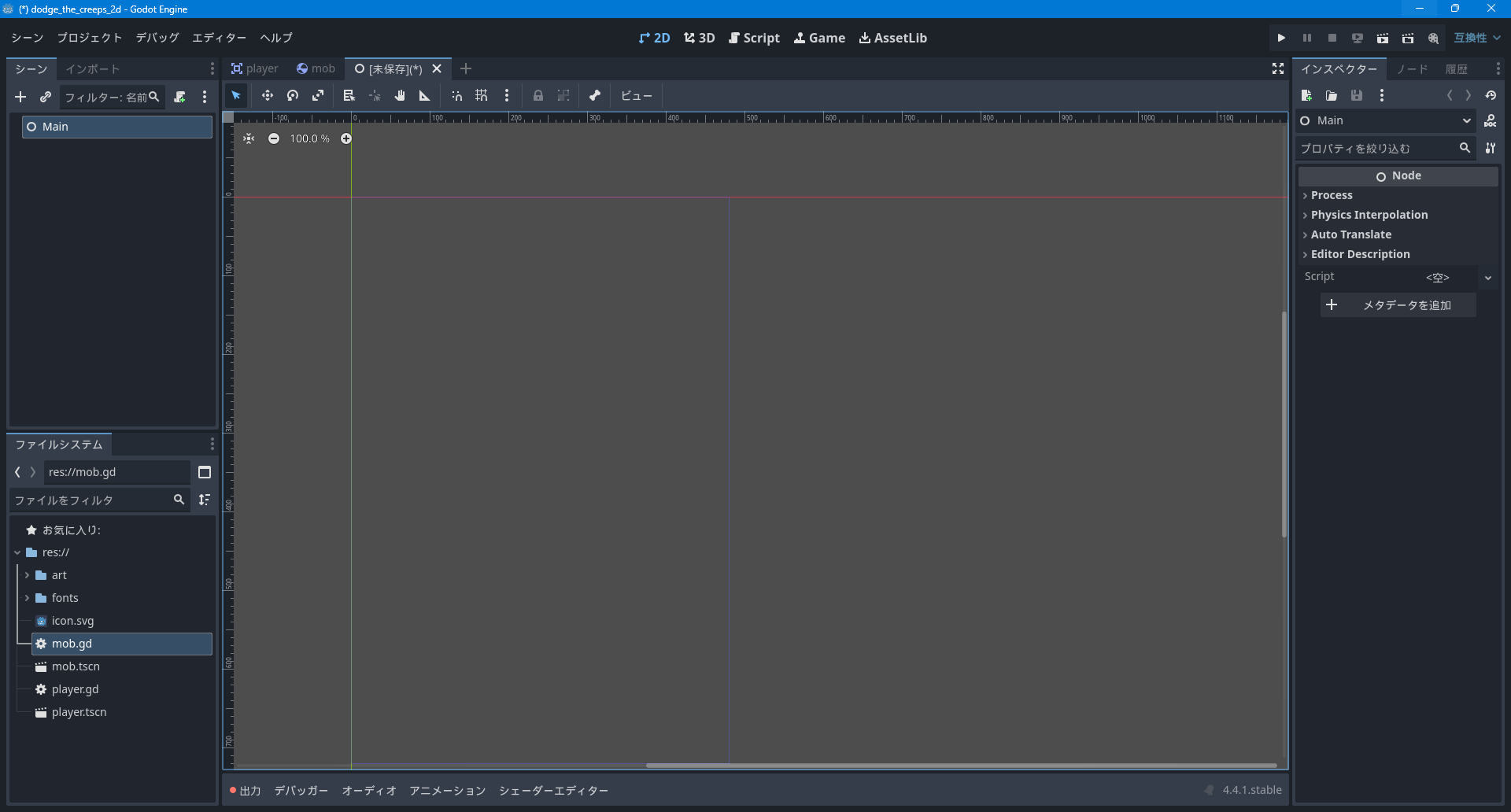Viewport: 1511px width, 812px height.
Task: Click メタデータを追加 button
Action: click(1398, 305)
